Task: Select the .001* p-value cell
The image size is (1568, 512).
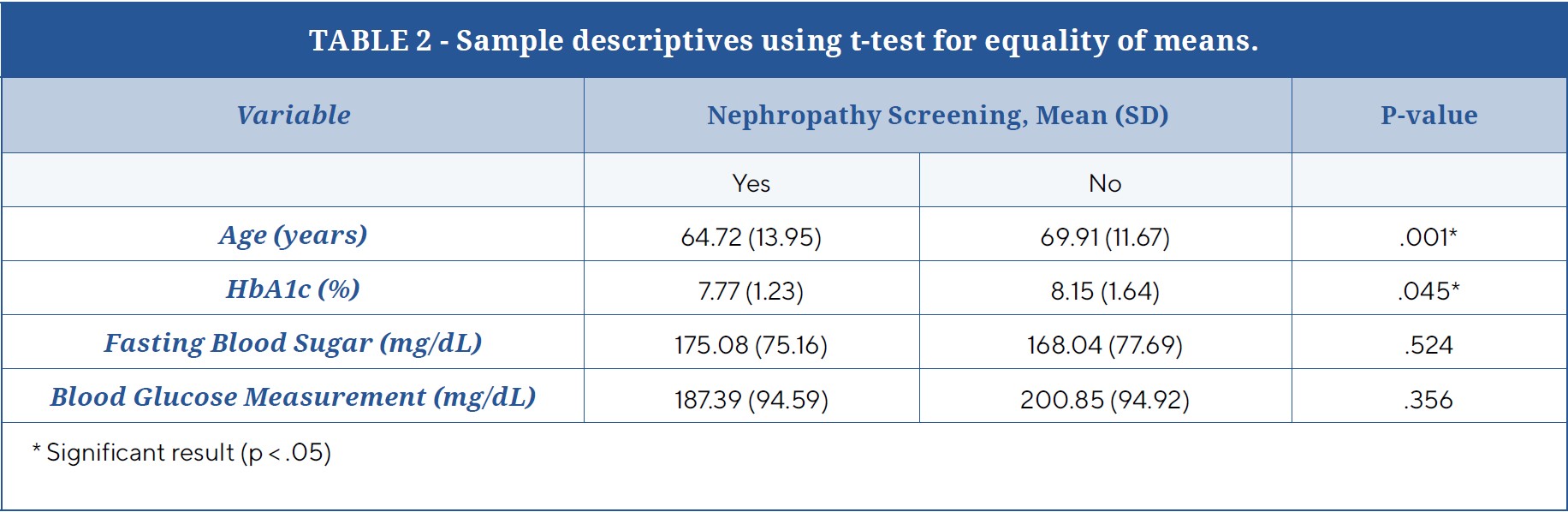Action: click(1428, 237)
